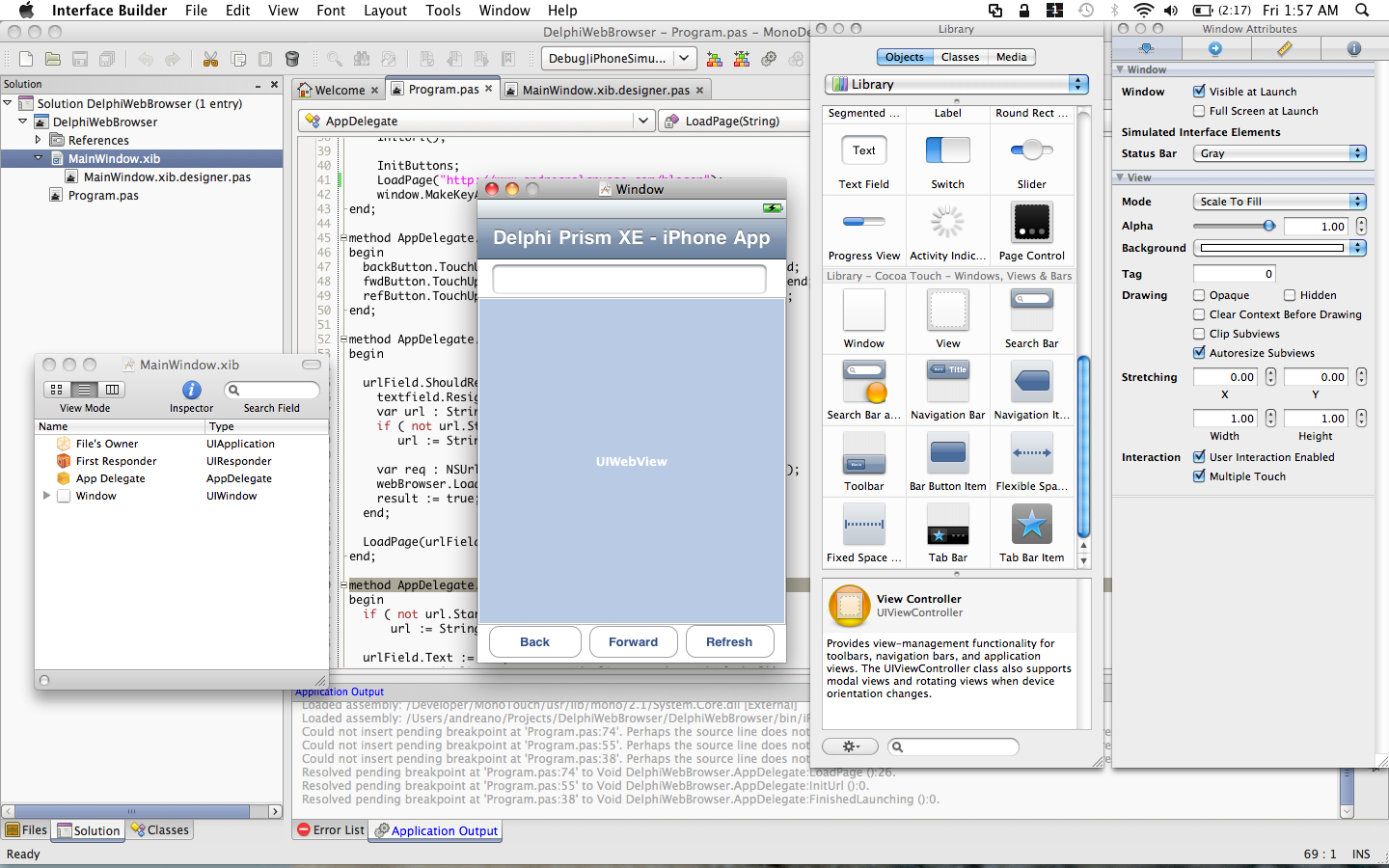Image resolution: width=1389 pixels, height=868 pixels.
Task: Switch to the Classes tab in Library
Action: click(960, 57)
